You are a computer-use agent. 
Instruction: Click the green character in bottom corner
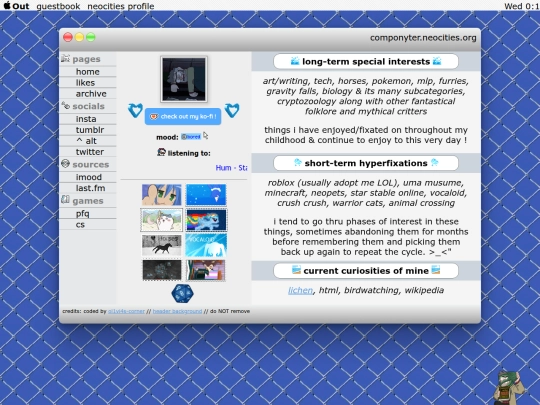[509, 387]
